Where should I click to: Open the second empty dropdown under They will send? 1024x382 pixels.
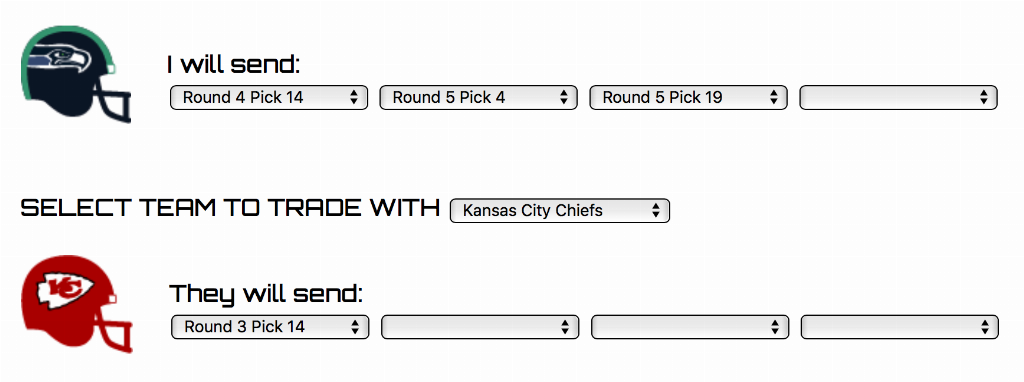pos(480,326)
